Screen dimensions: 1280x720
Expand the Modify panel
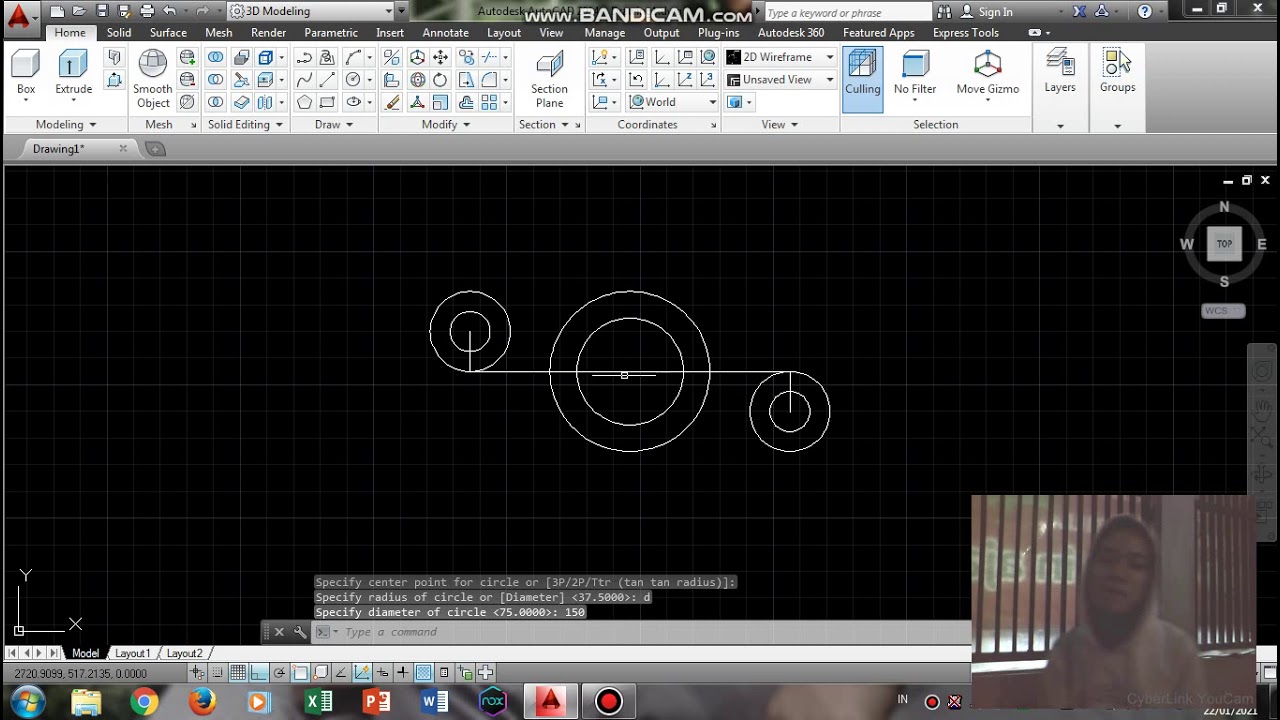pyautogui.click(x=446, y=124)
